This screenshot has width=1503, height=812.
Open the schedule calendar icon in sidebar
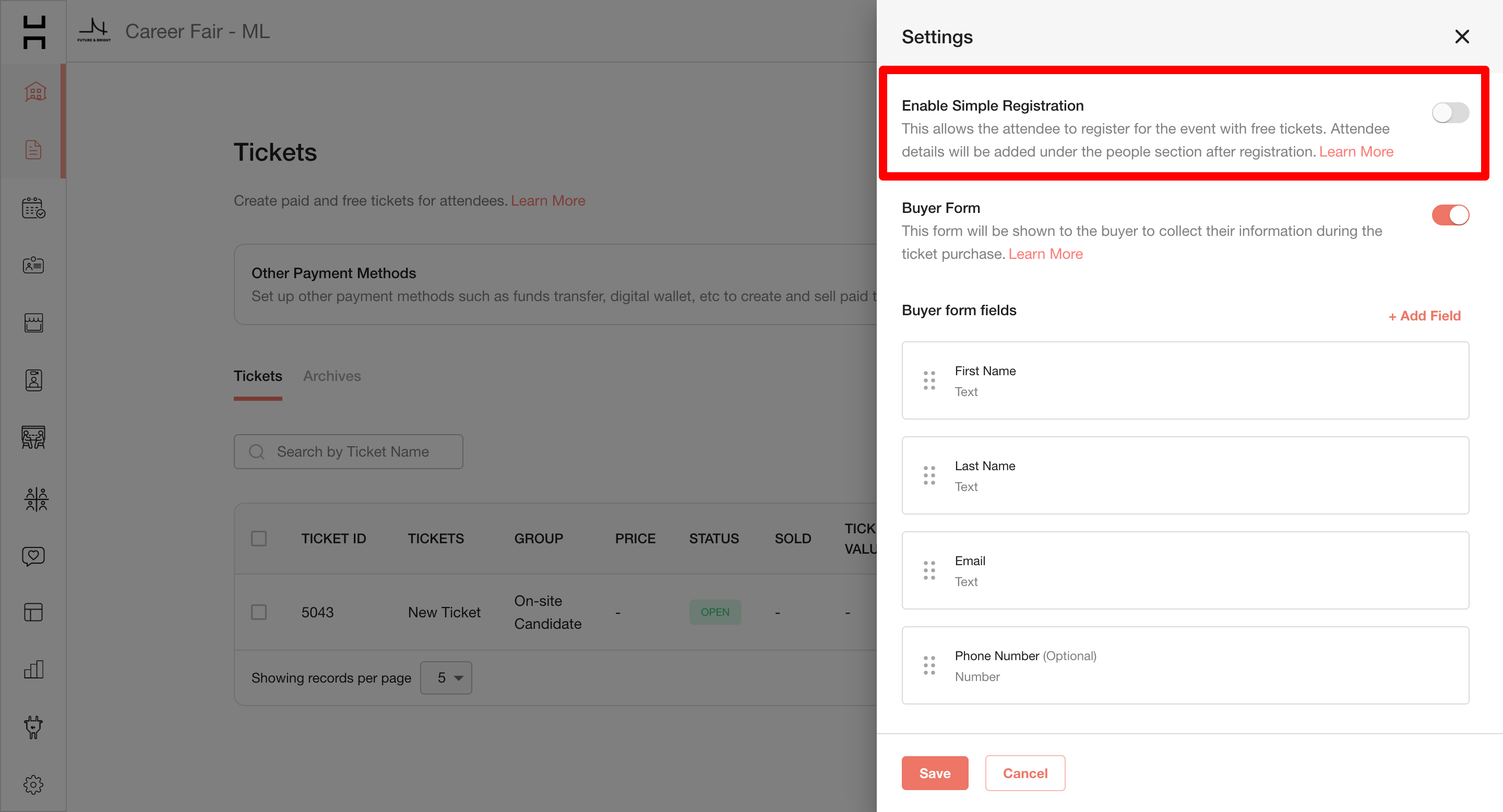[33, 208]
